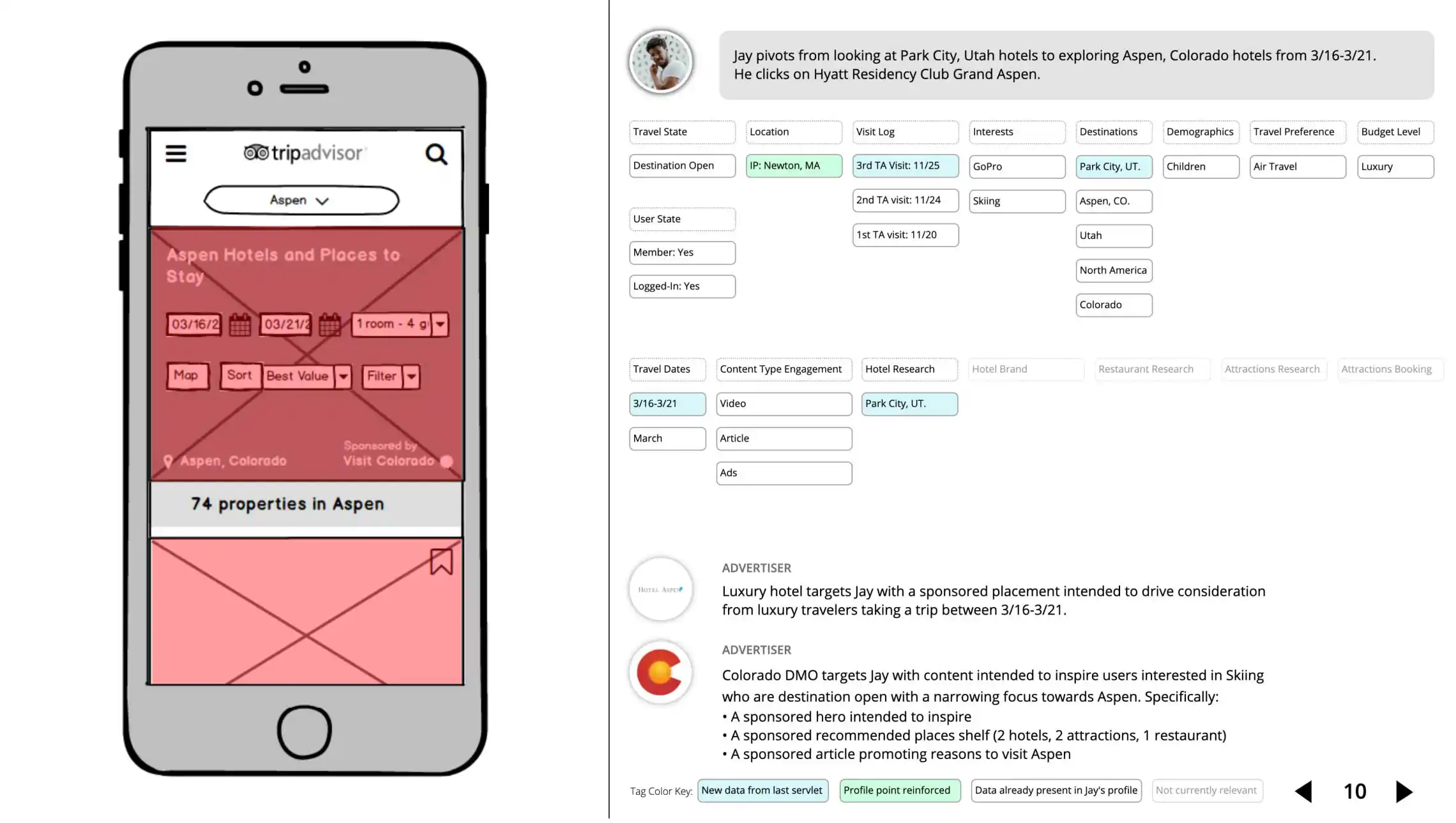Click the Sort icon button
The width and height of the screenshot is (1456, 823).
[239, 375]
